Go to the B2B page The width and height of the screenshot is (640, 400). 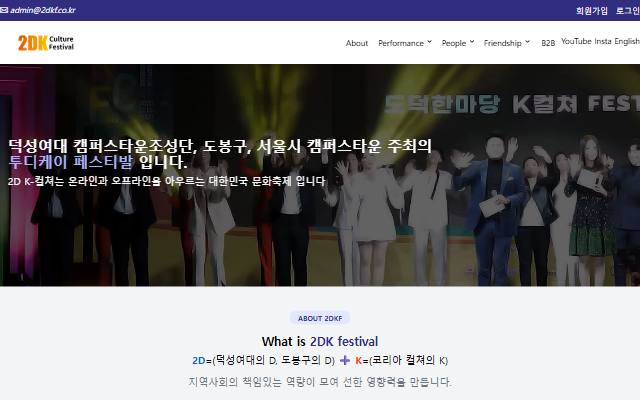coord(548,43)
